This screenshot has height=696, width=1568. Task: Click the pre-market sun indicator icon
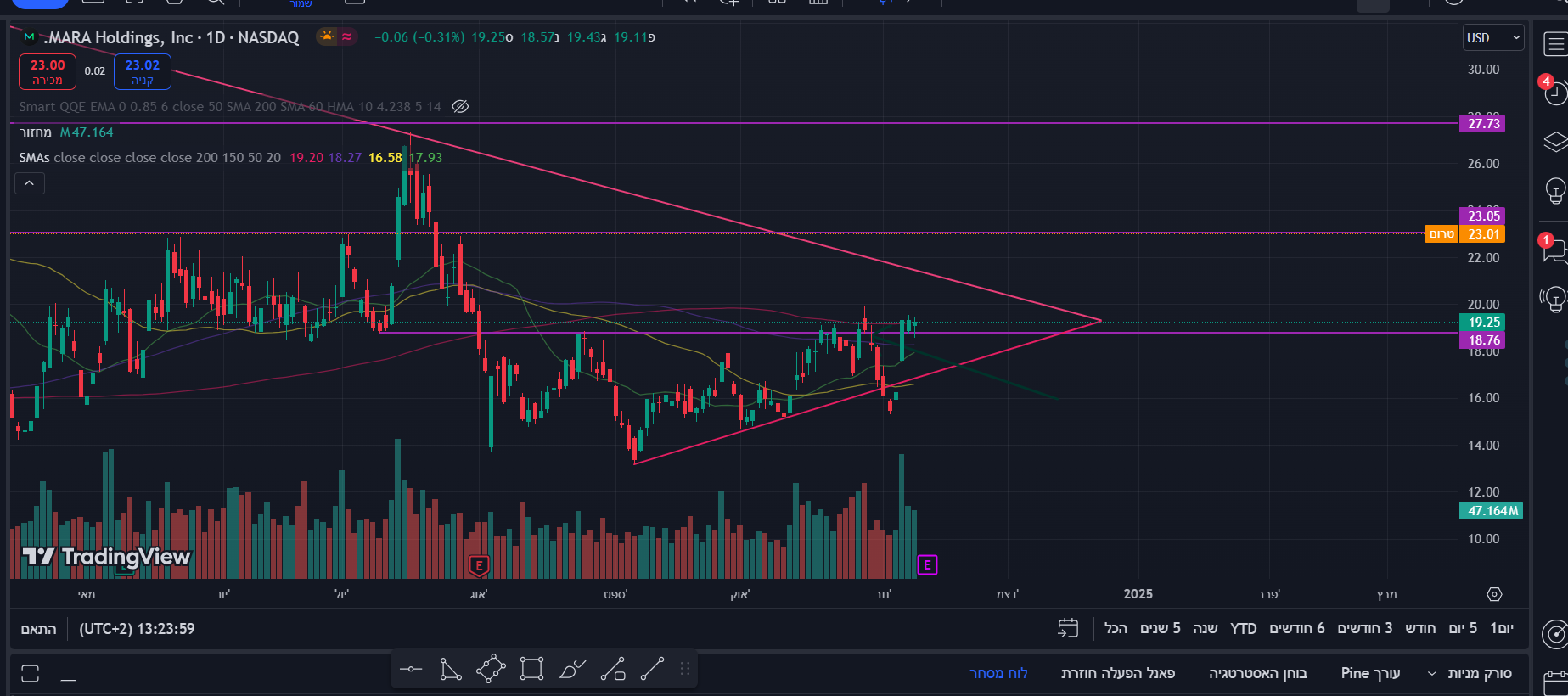(x=327, y=36)
